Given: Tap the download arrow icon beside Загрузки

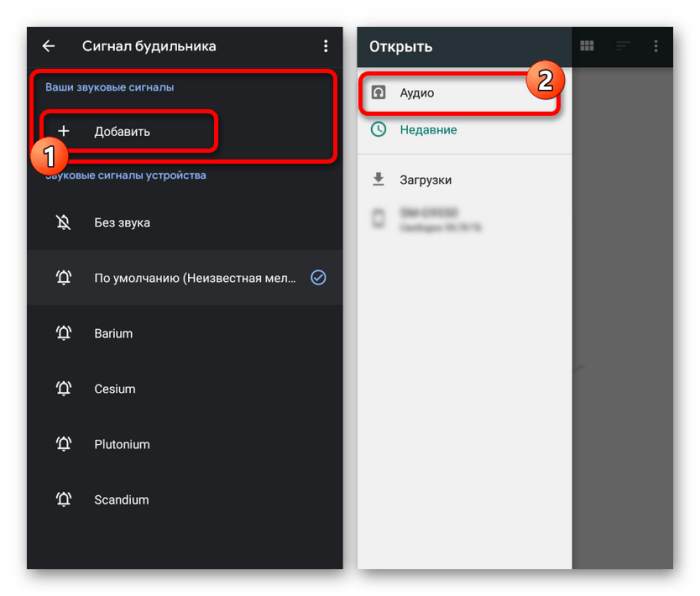Looking at the screenshot, I should click(x=379, y=179).
